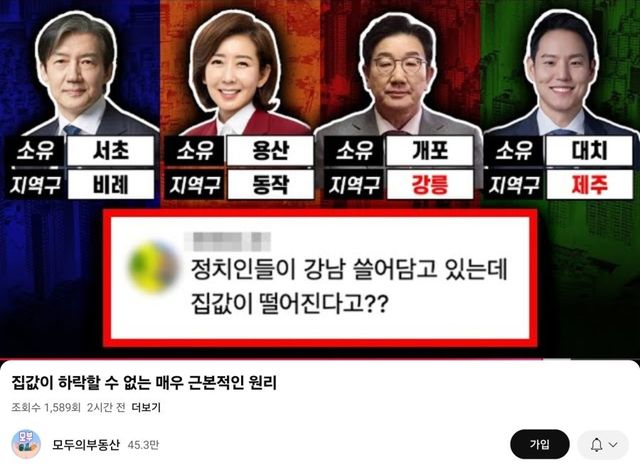This screenshot has width=640, height=470.
Task: Click the 가입 join button
Action: pos(540,444)
